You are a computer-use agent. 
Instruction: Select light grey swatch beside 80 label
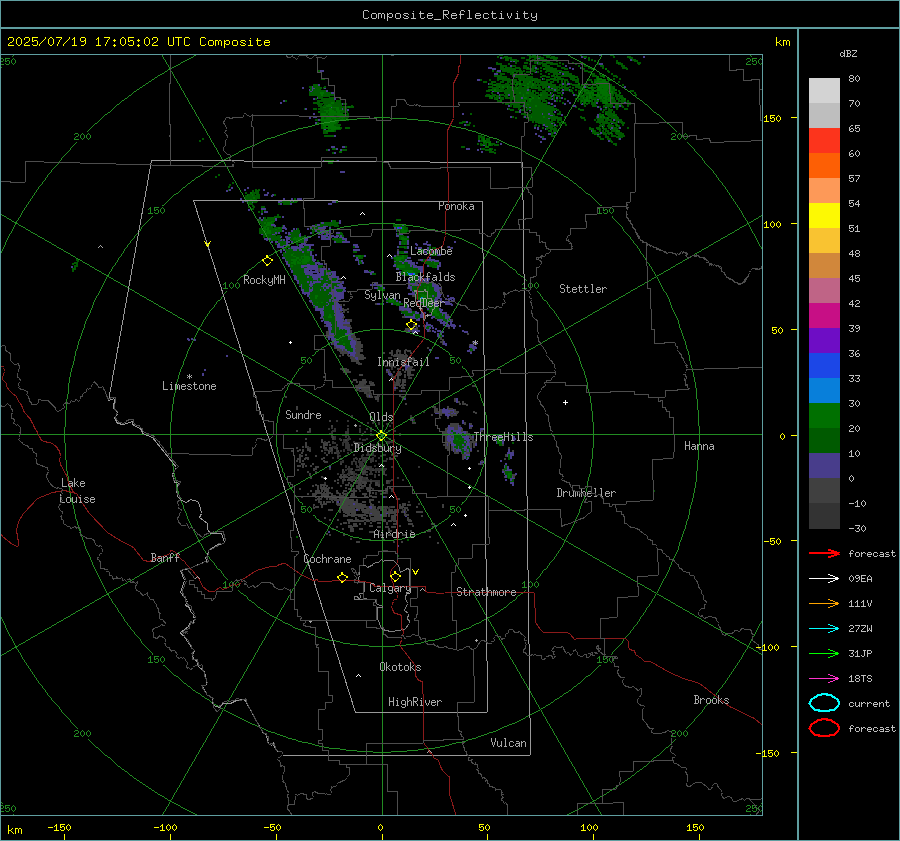point(824,91)
